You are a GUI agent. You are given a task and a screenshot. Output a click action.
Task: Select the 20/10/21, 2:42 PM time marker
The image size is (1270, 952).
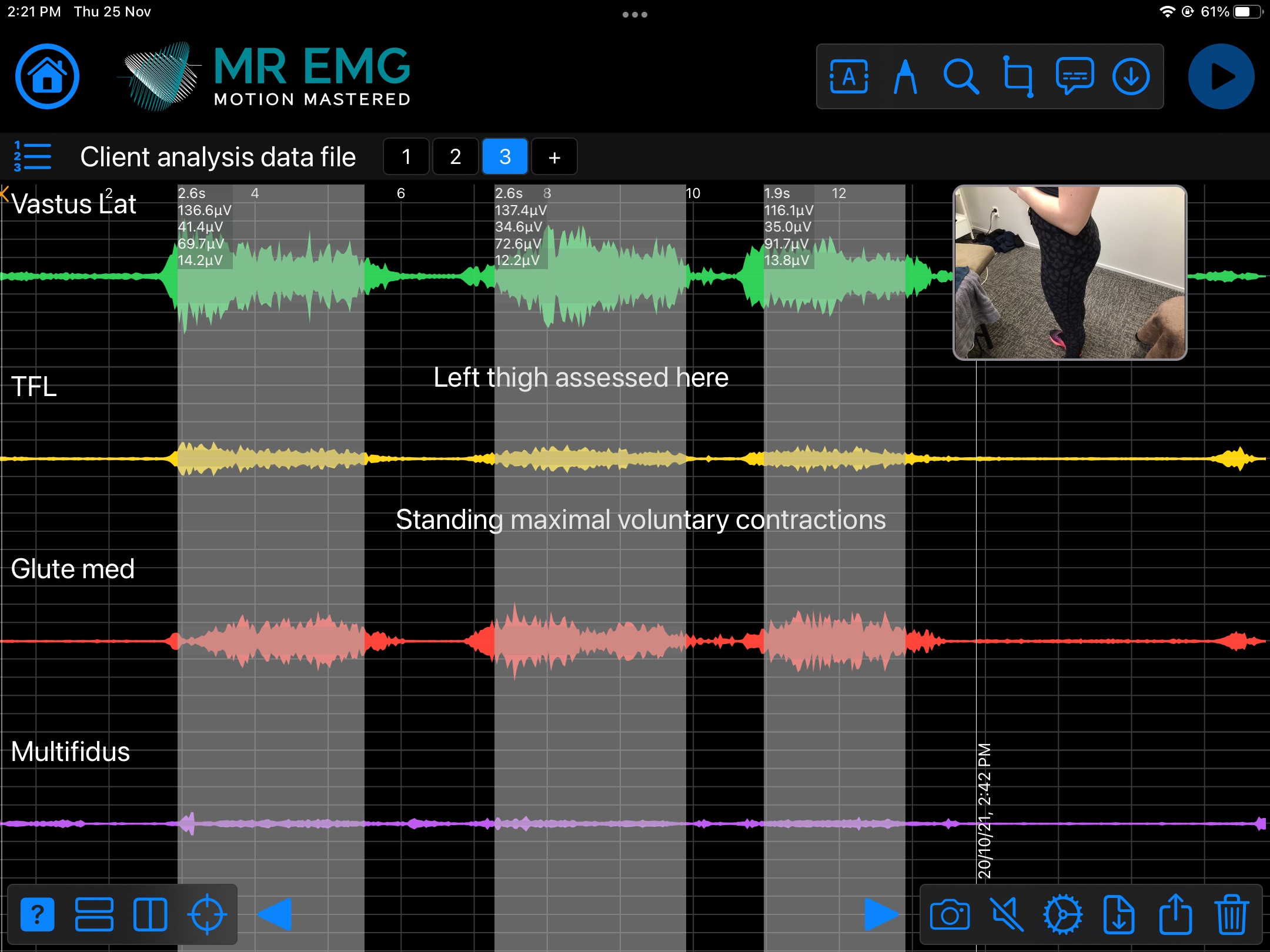[x=984, y=811]
